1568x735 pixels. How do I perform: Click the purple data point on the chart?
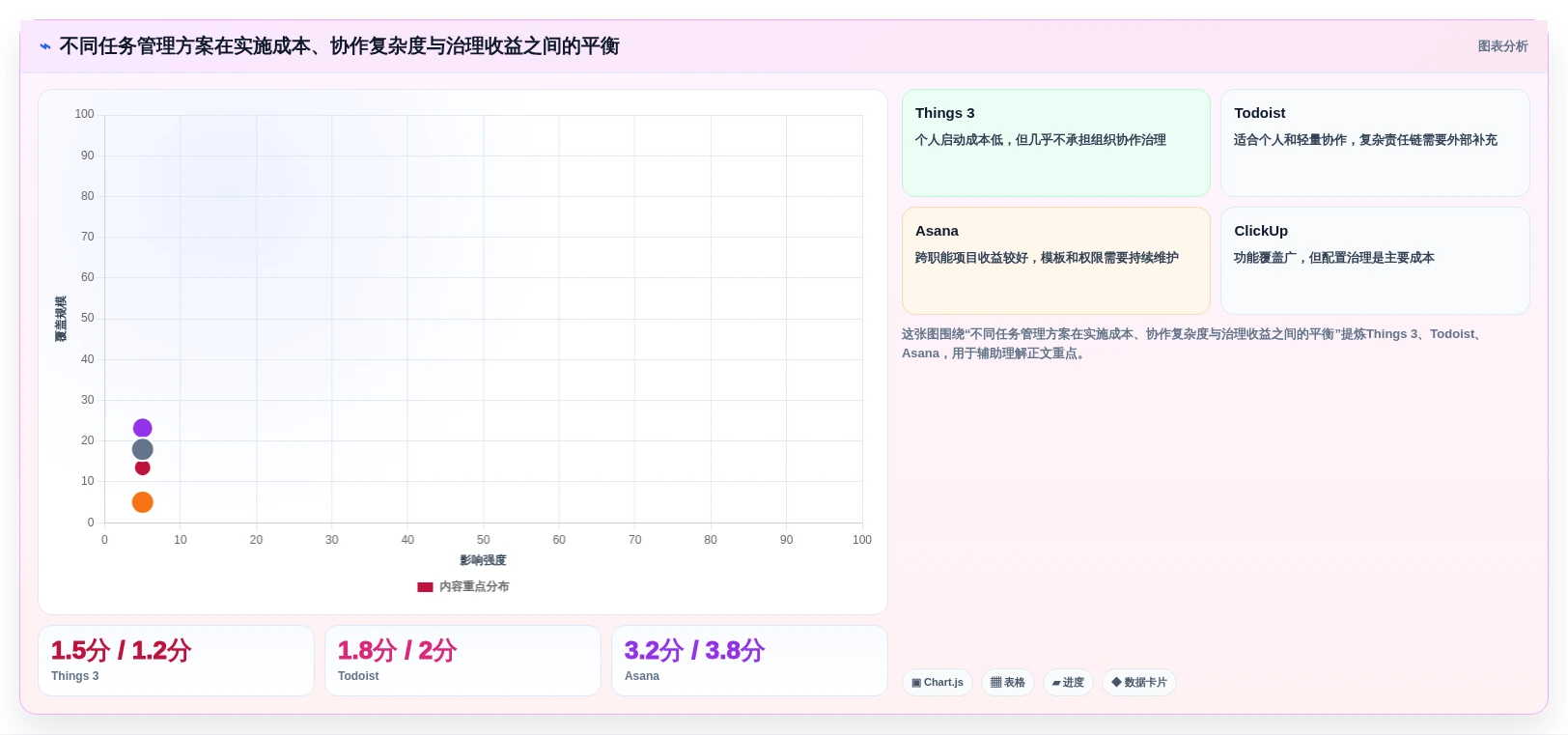point(142,428)
